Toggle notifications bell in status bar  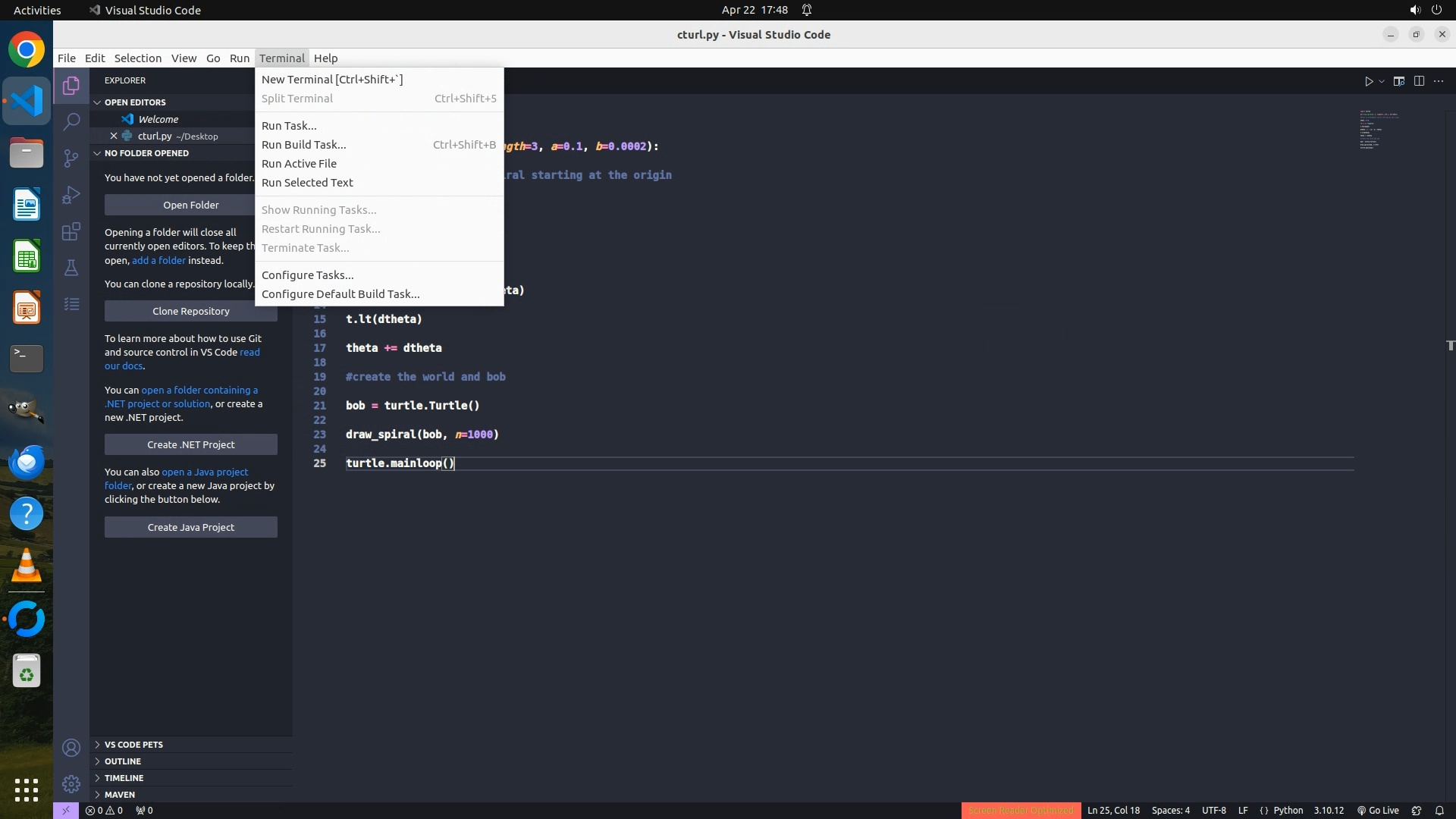1439,811
